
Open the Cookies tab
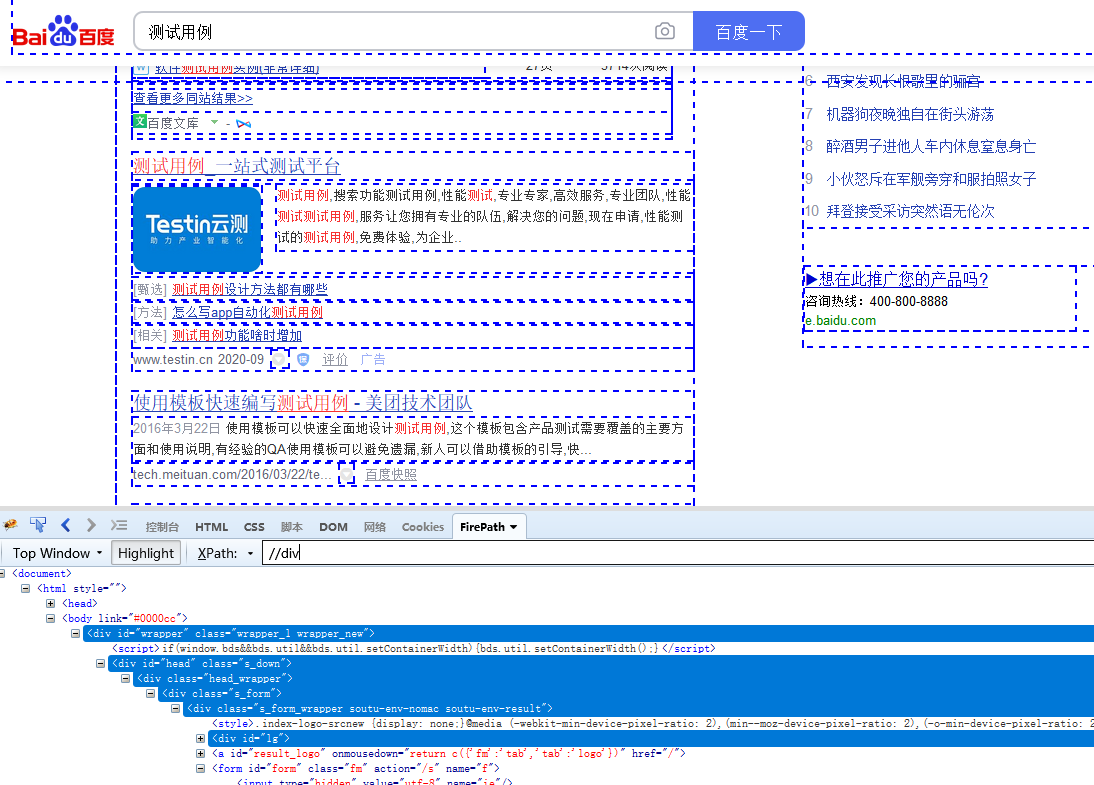pos(423,527)
